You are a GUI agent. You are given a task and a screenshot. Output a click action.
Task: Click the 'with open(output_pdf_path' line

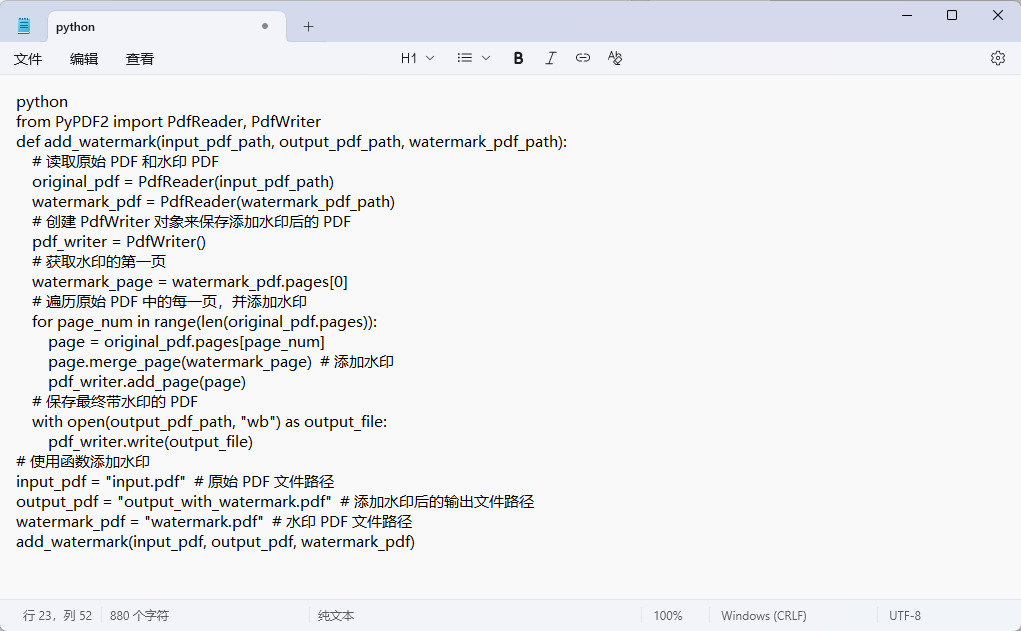pos(210,422)
